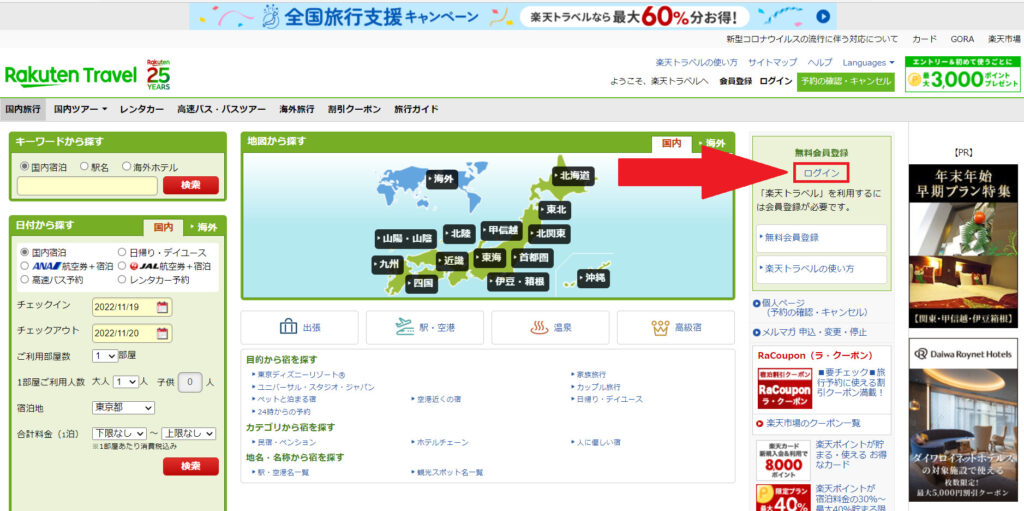The width and height of the screenshot is (1024, 511).
Task: Select 北陸 region on the map
Action: click(x=459, y=233)
